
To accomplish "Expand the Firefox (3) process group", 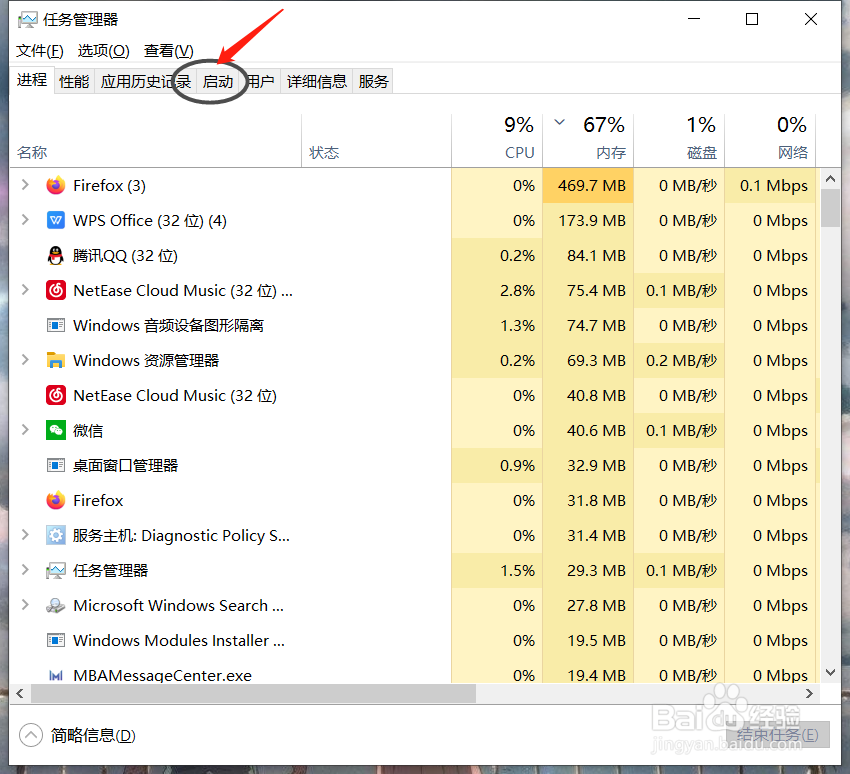I will pos(24,185).
